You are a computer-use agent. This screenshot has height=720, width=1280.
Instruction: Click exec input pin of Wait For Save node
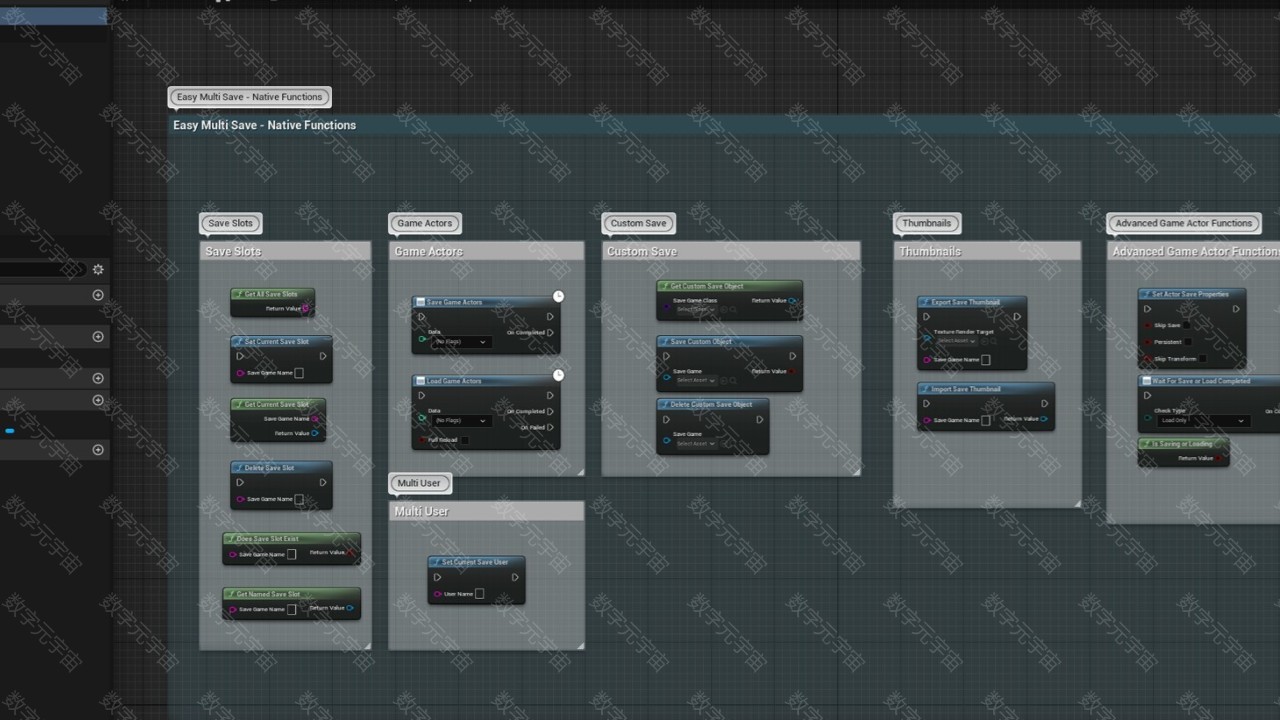pyautogui.click(x=1148, y=396)
